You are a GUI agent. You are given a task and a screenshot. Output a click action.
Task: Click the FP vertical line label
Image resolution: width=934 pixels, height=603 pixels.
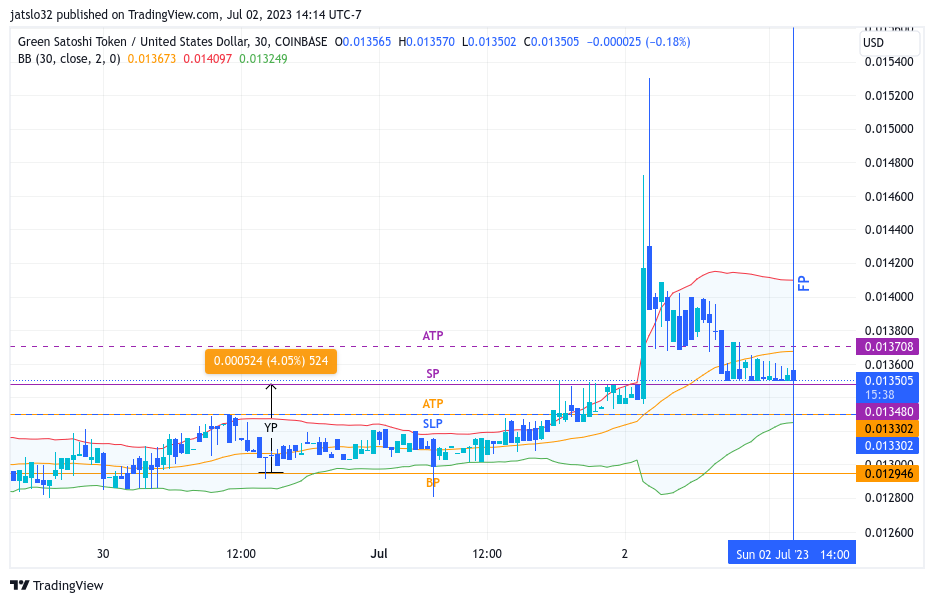point(804,283)
